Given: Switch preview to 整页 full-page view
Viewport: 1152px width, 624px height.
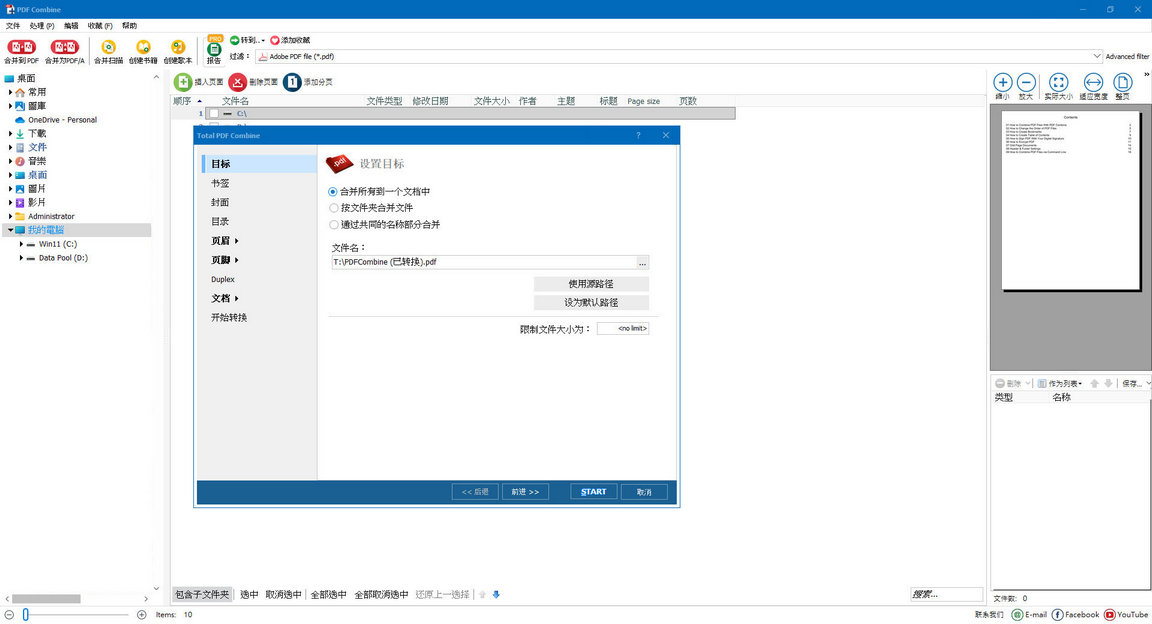Looking at the screenshot, I should pos(1121,83).
